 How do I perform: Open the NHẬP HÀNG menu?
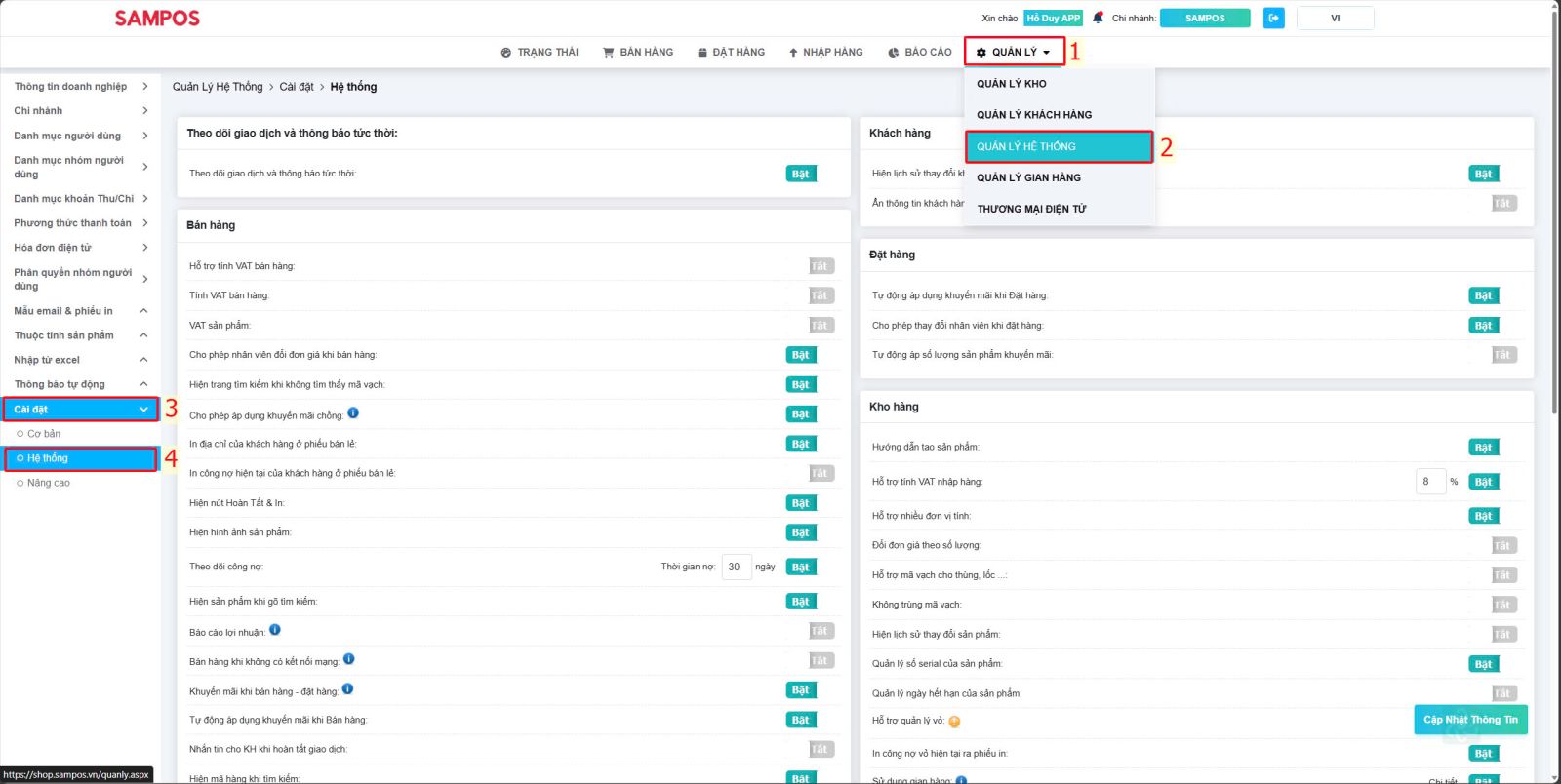point(825,53)
